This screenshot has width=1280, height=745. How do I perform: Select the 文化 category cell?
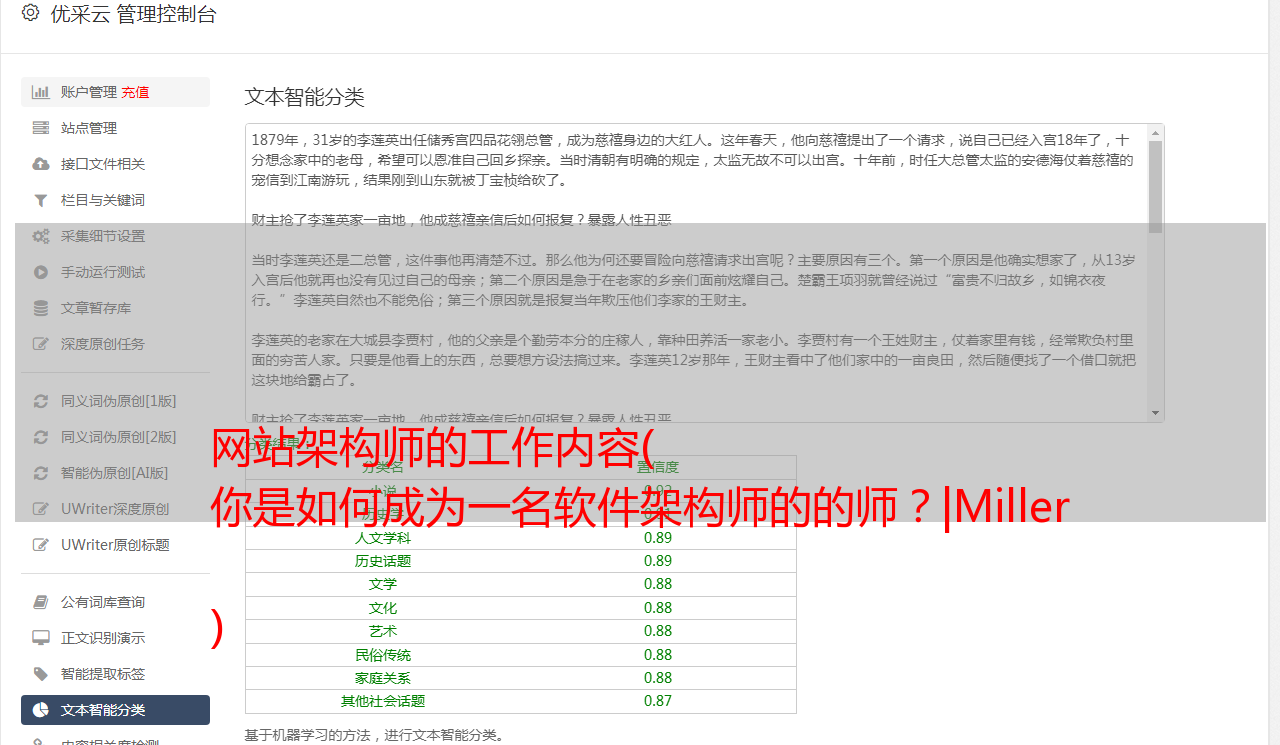[383, 608]
